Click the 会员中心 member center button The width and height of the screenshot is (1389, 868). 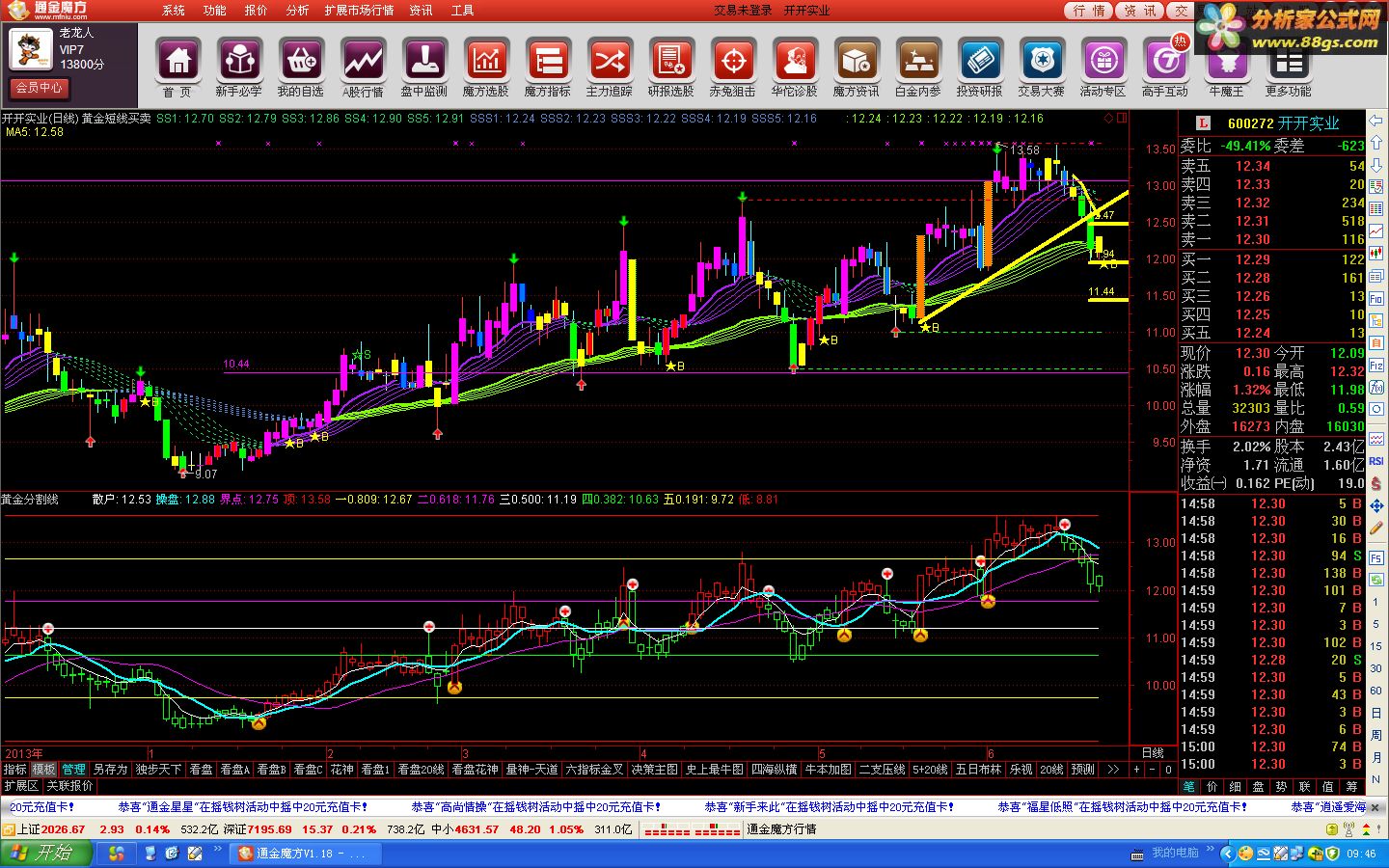pyautogui.click(x=39, y=88)
